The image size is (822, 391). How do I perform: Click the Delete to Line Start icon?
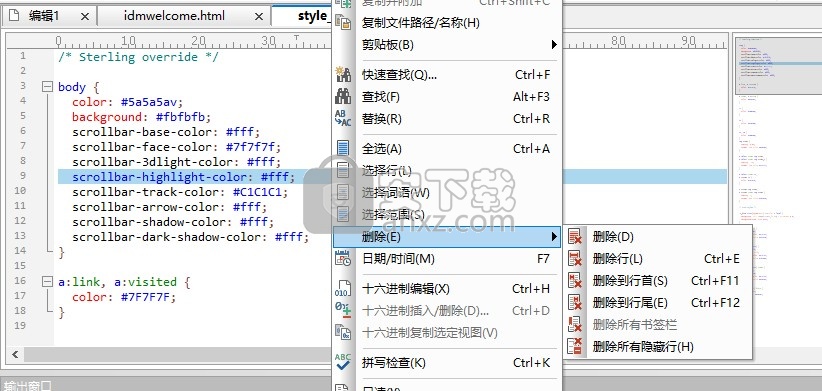coord(575,280)
